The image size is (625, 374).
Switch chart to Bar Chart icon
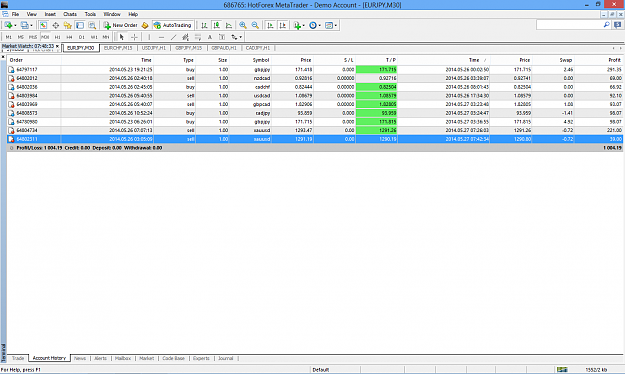[204, 25]
